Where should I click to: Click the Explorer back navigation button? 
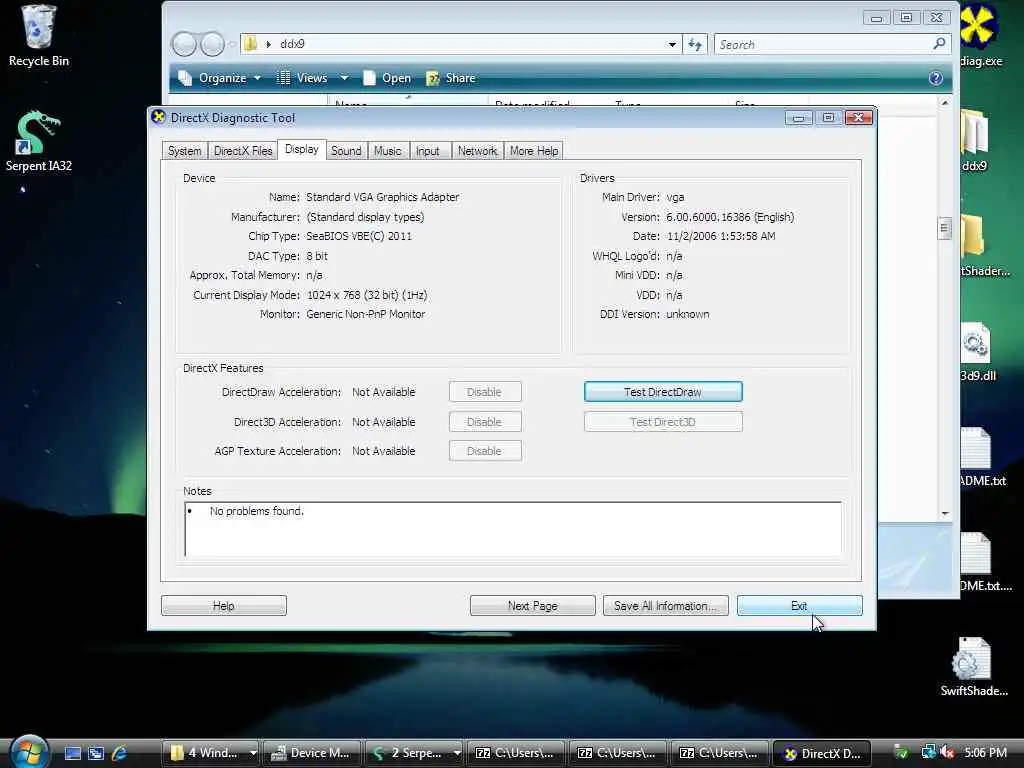click(x=184, y=44)
